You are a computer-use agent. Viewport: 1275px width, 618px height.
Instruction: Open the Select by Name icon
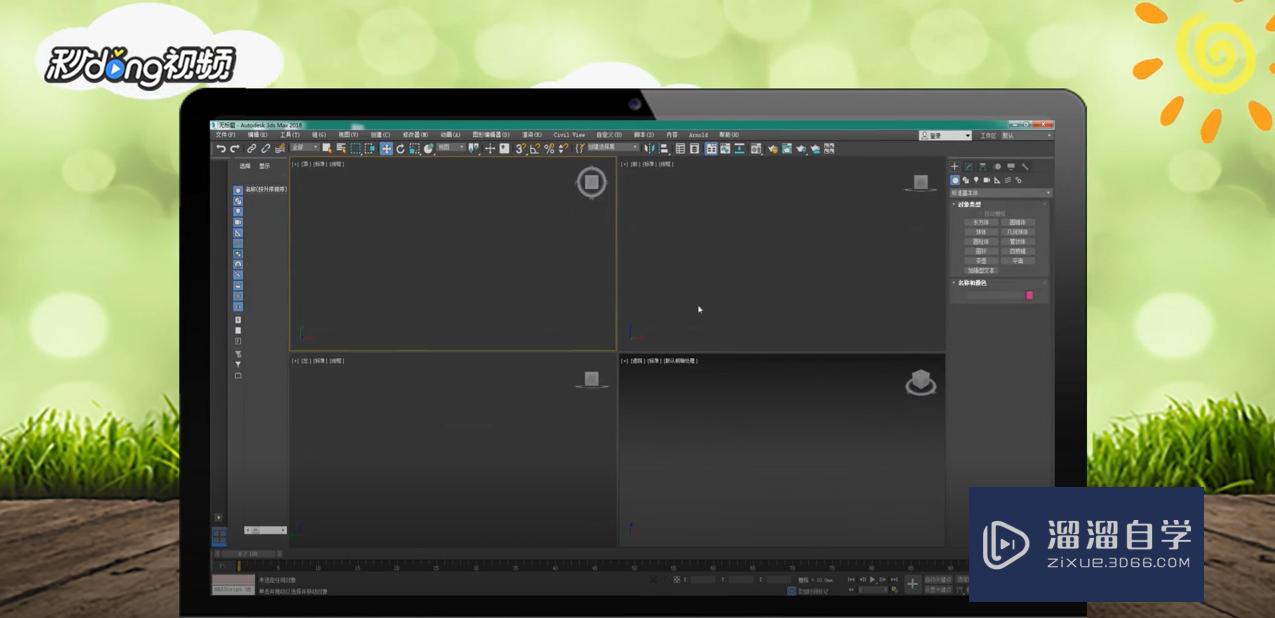click(x=340, y=148)
